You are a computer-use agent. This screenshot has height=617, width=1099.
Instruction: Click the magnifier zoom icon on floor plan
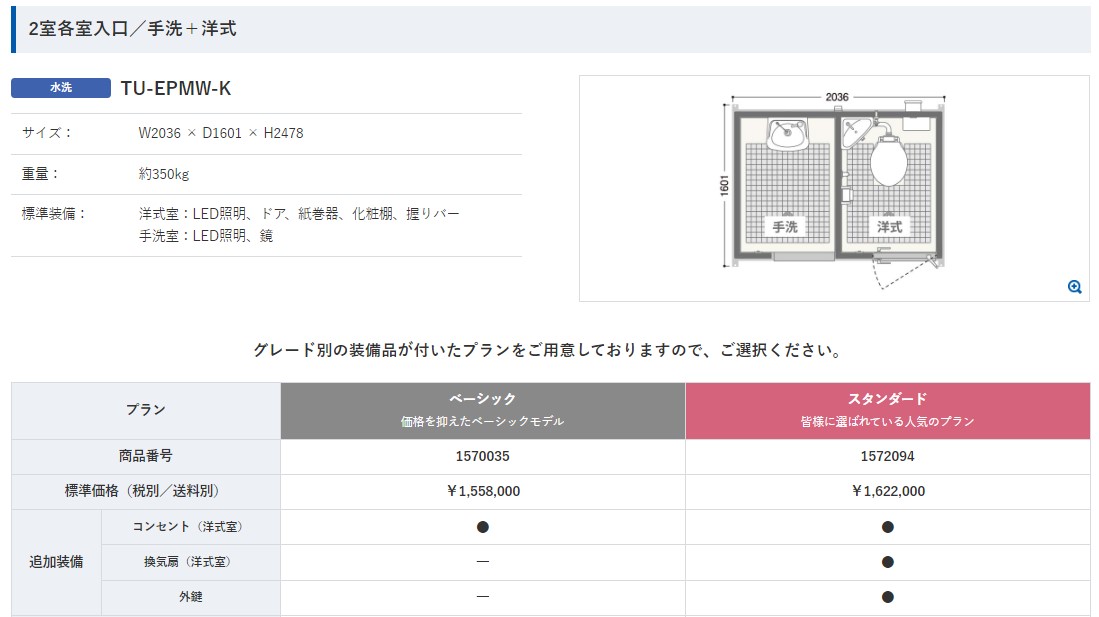1074,287
